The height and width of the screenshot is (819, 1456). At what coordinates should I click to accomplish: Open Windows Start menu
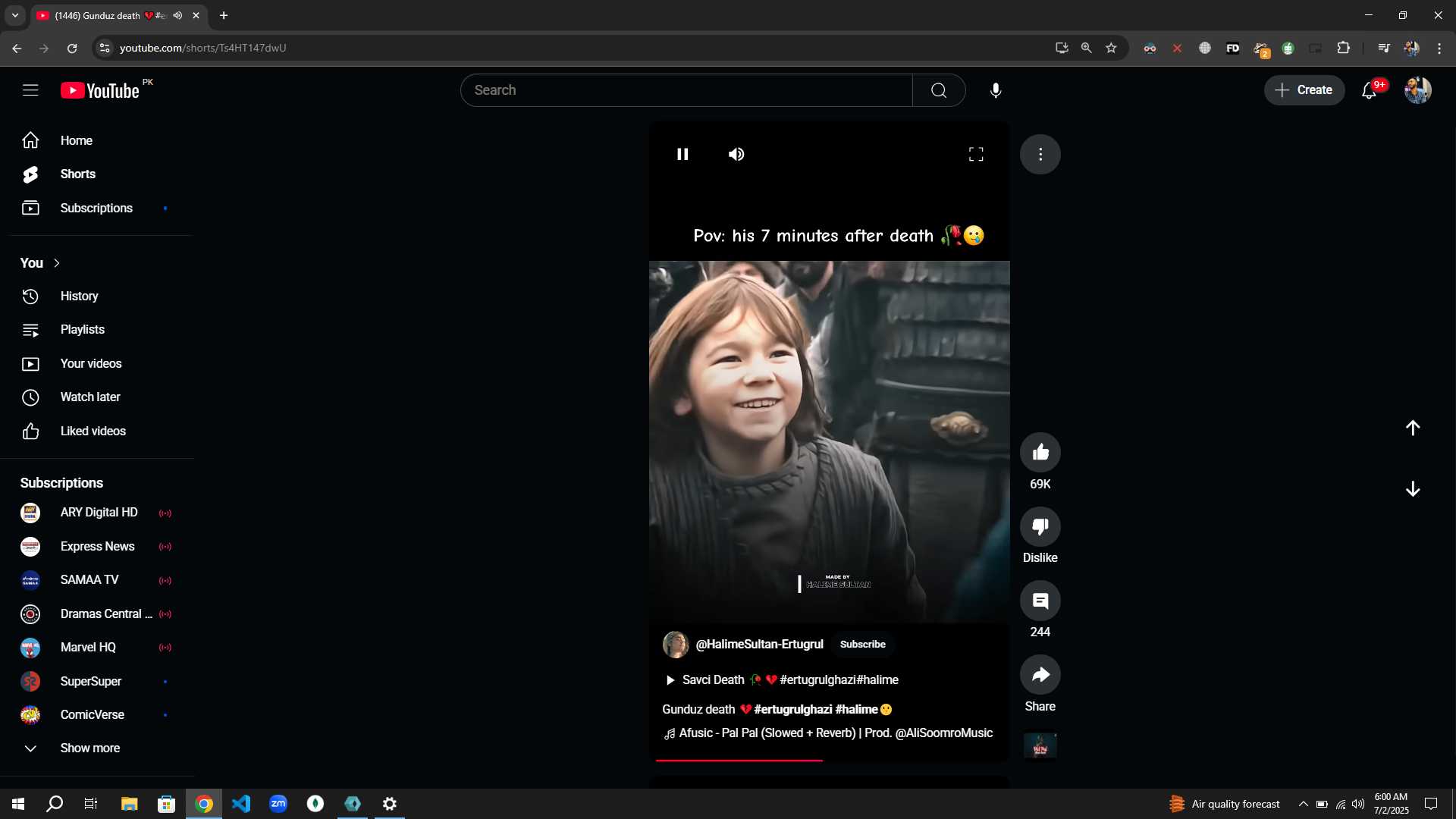18,804
